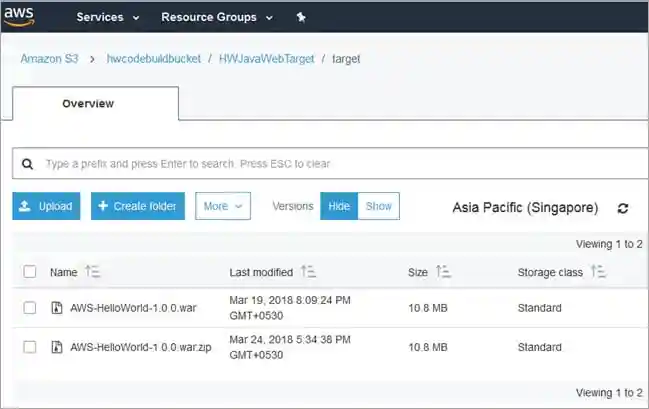Check the box for AWS-HelloWorld-1.0.0.war.zip
Screen dimensions: 649x409
[30, 347]
